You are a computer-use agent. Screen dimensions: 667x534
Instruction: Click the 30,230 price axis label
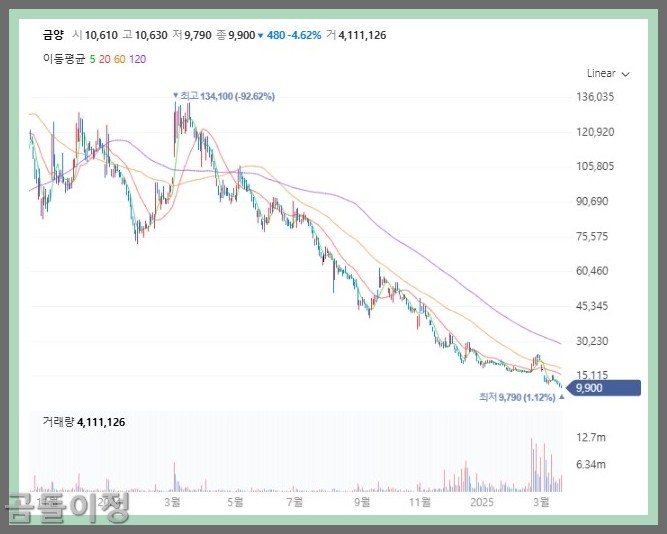click(592, 341)
